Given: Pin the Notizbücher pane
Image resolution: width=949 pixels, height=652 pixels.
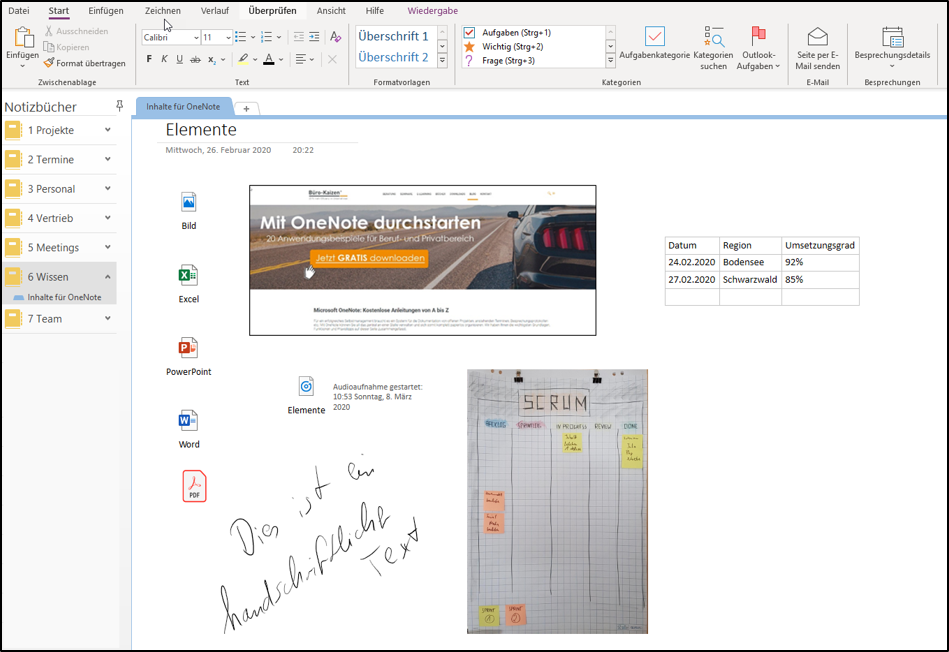Looking at the screenshot, I should pyautogui.click(x=119, y=106).
